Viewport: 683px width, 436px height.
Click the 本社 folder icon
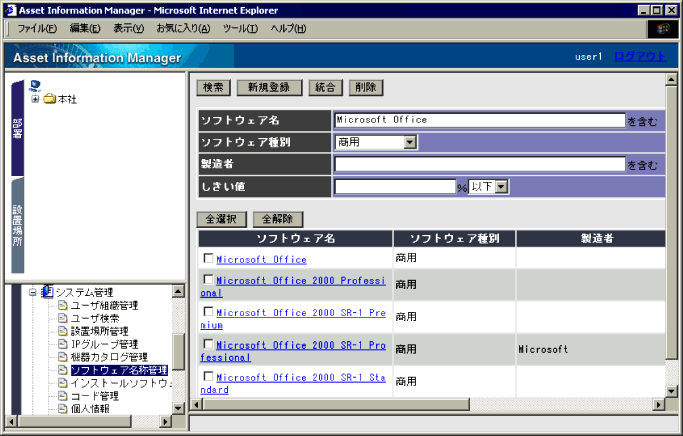coord(50,99)
